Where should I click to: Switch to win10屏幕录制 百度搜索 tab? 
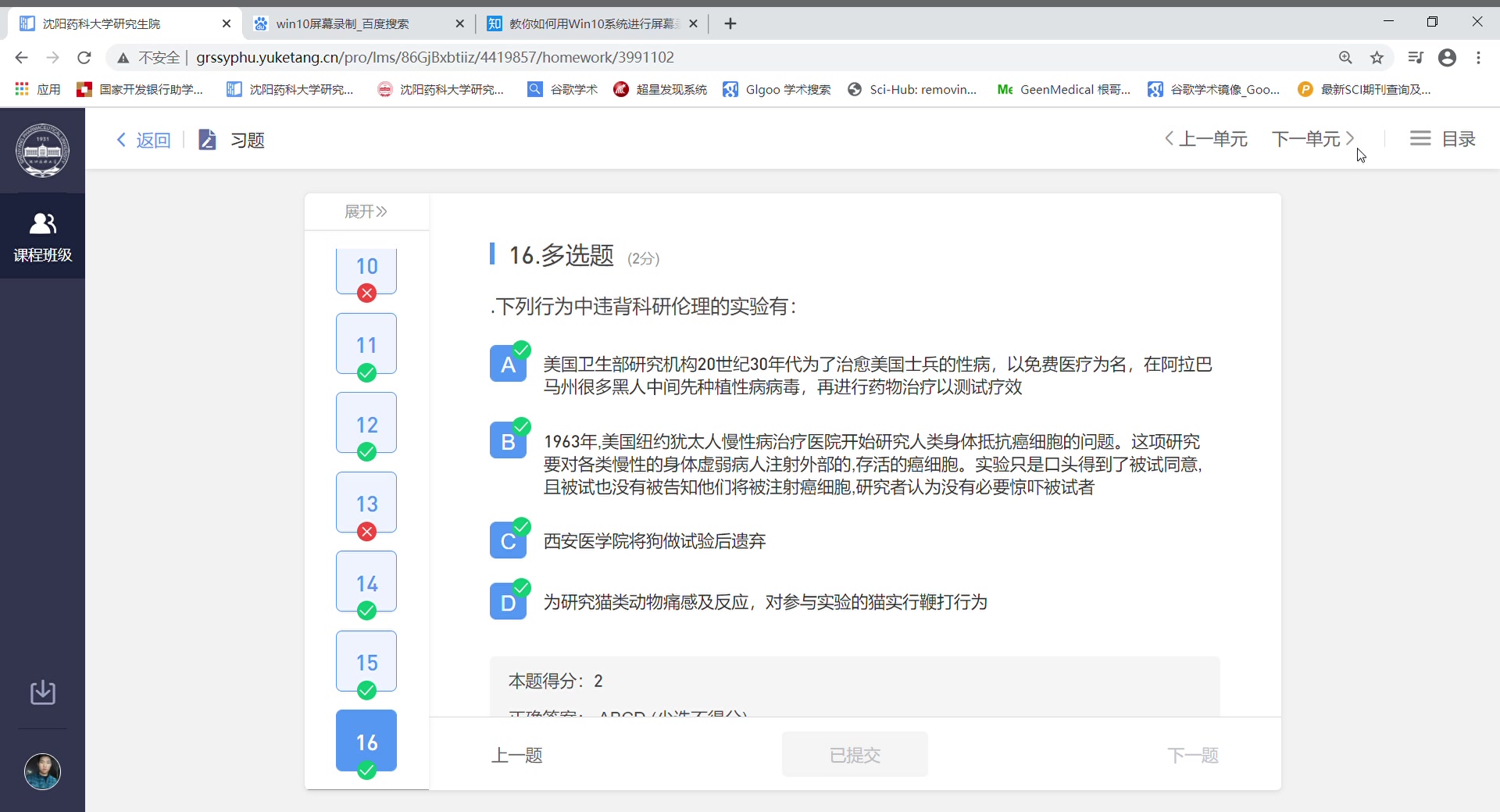[x=359, y=23]
